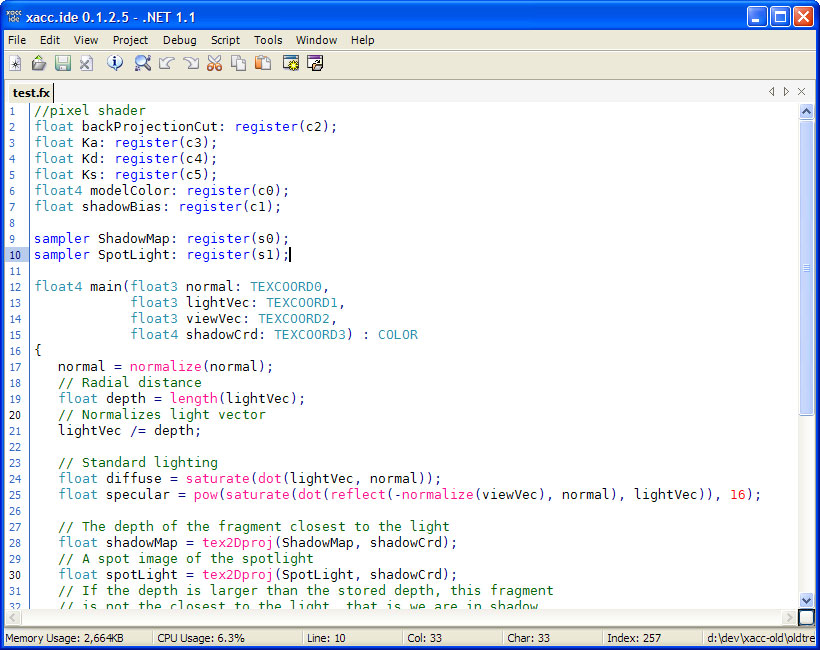Click the Find magnifier toolbar icon
Screen dimensions: 820x650
coord(143,64)
